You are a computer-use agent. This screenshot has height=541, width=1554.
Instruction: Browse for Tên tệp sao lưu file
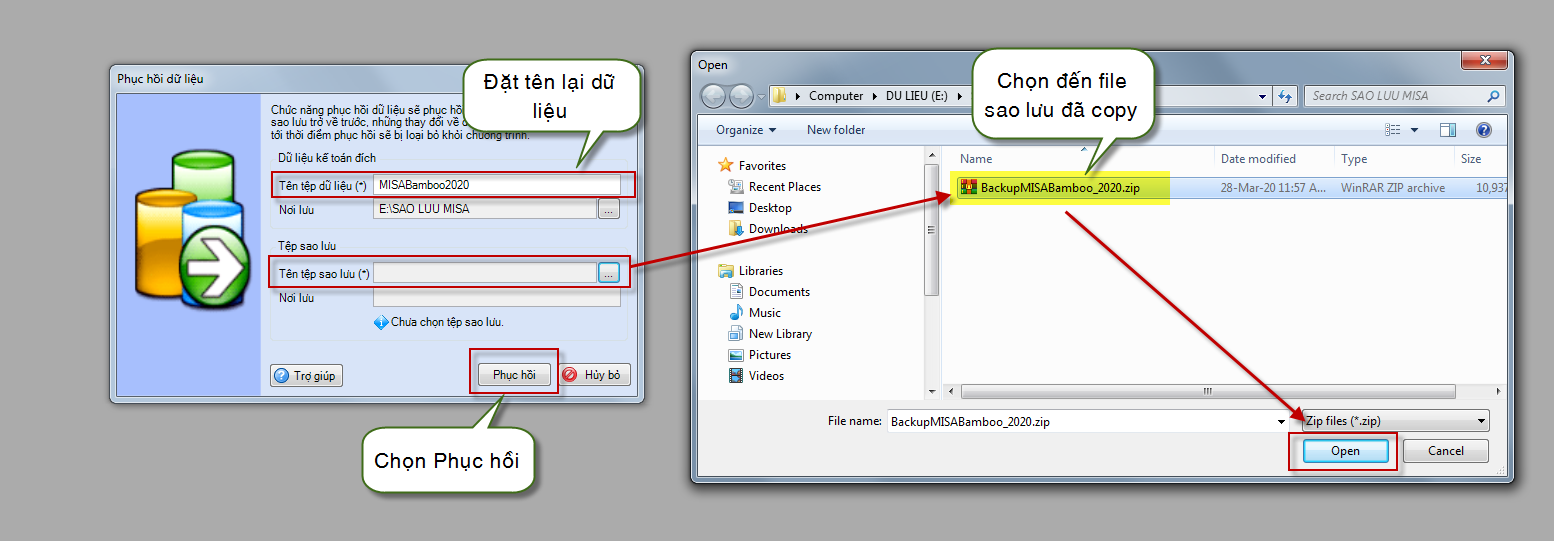[x=609, y=272]
